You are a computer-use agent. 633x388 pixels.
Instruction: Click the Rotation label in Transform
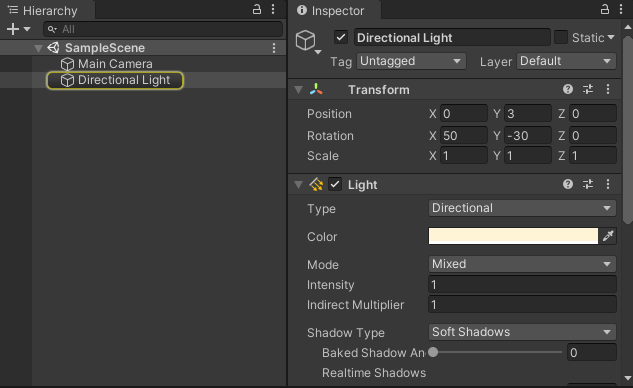point(330,136)
